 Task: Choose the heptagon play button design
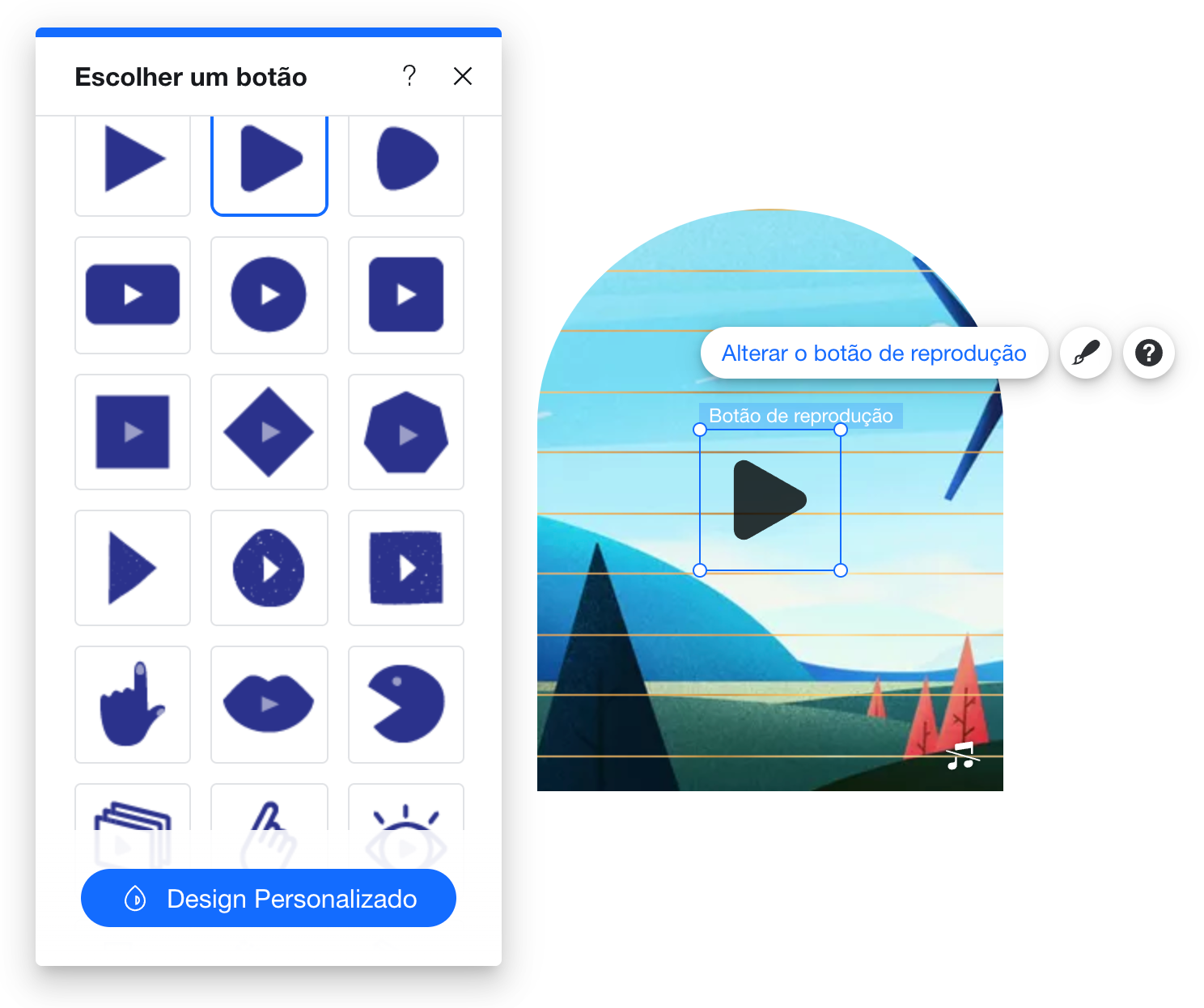(x=406, y=432)
